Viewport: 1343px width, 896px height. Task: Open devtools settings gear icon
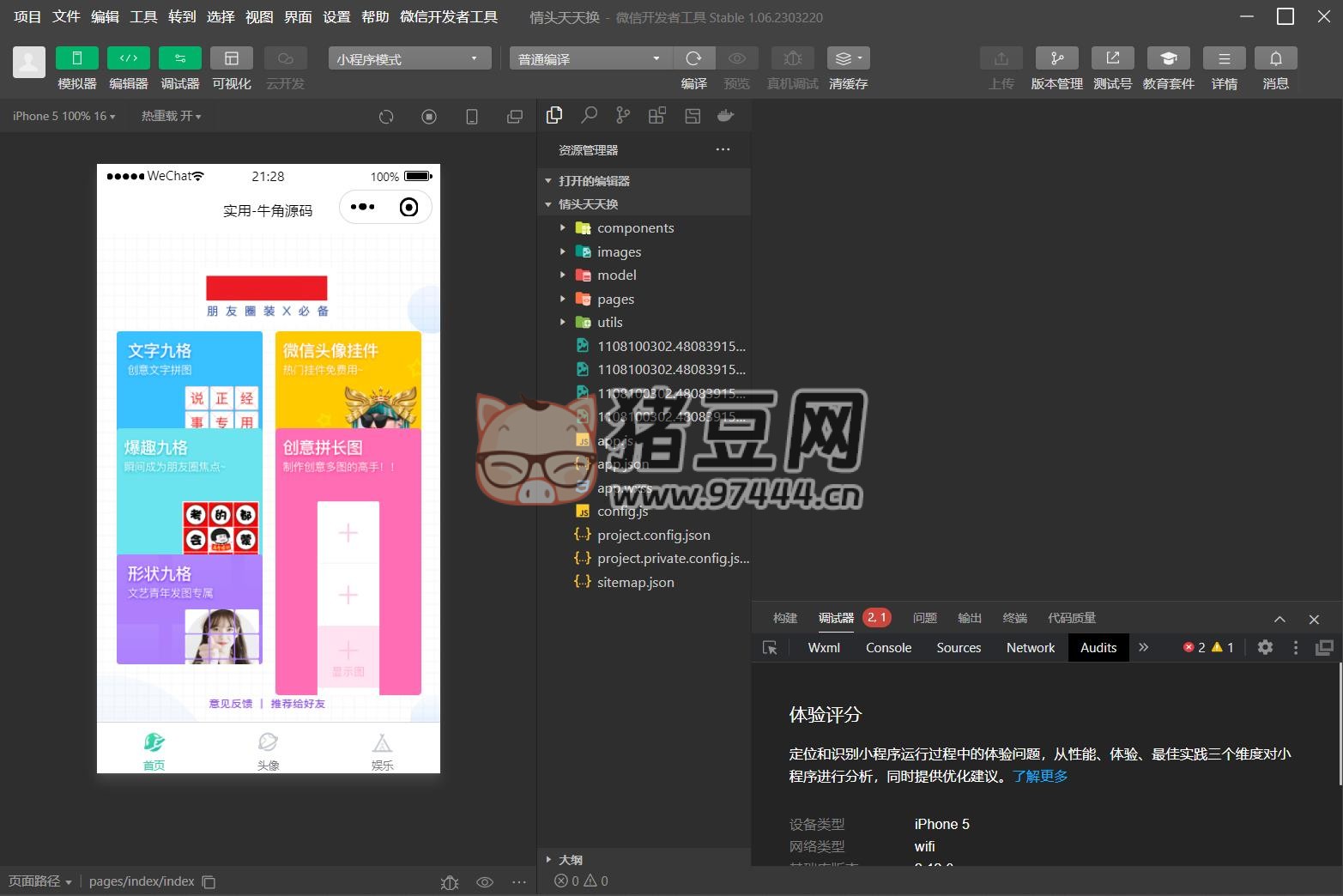coord(1265,648)
